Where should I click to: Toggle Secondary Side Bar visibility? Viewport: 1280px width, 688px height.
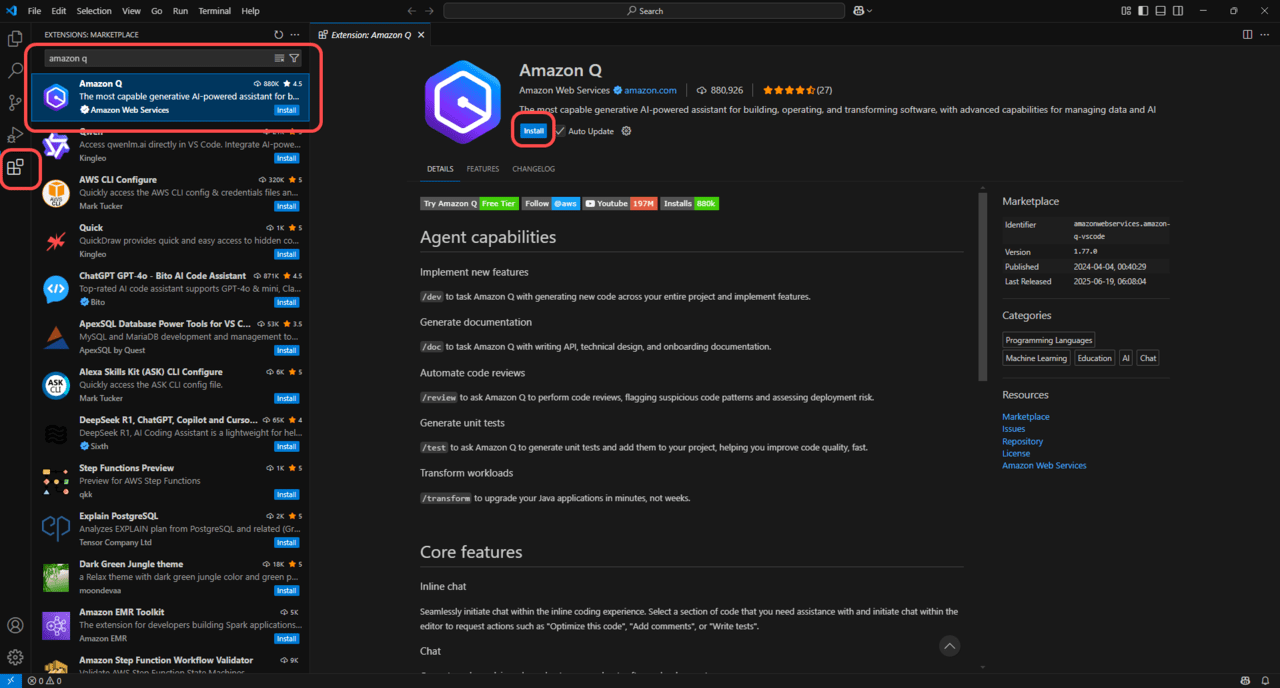pyautogui.click(x=1176, y=11)
